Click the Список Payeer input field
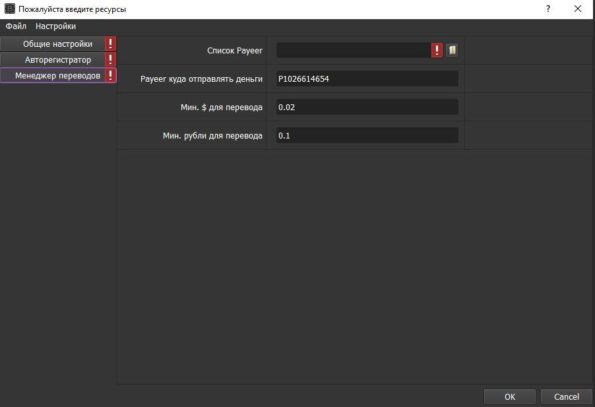 [354, 50]
